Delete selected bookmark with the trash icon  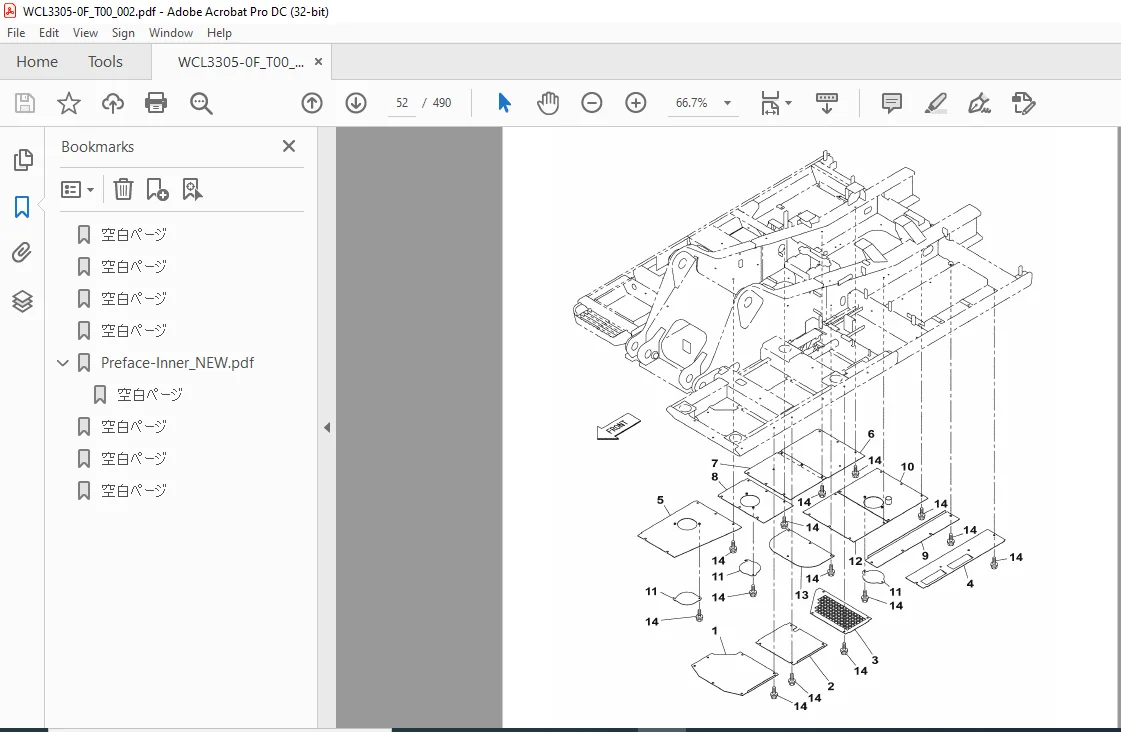[x=123, y=189]
